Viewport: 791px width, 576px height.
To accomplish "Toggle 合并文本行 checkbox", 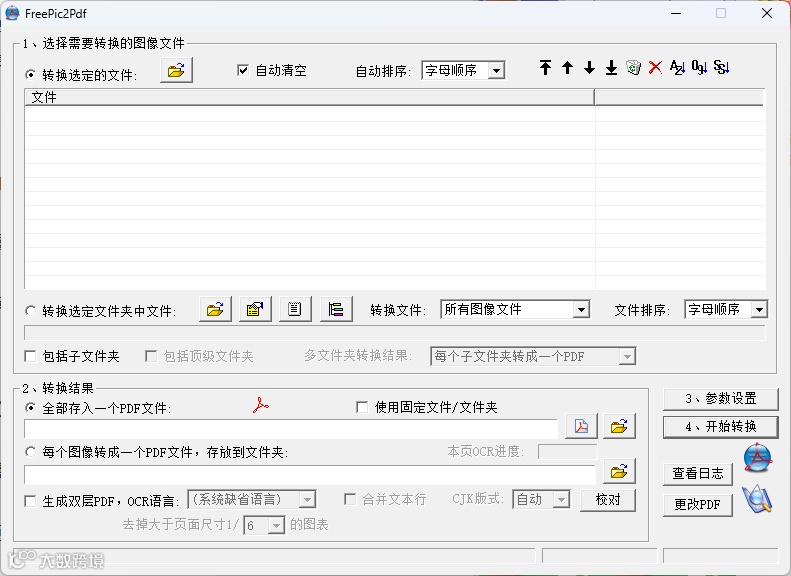I will point(350,499).
